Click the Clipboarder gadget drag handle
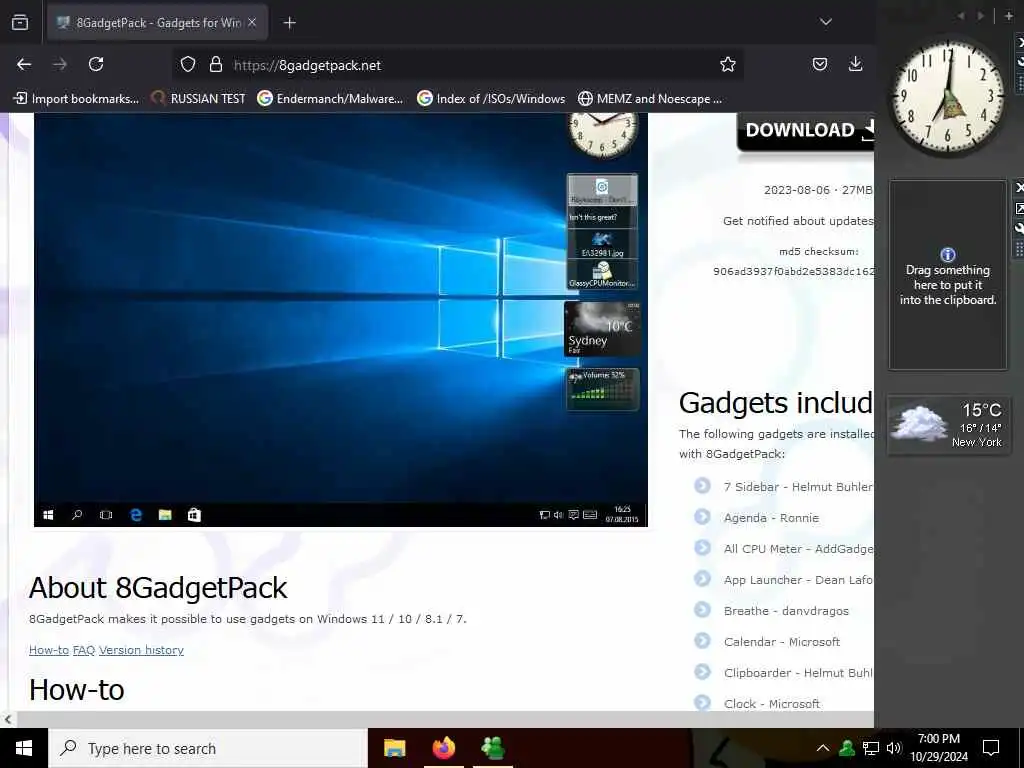 click(1019, 249)
